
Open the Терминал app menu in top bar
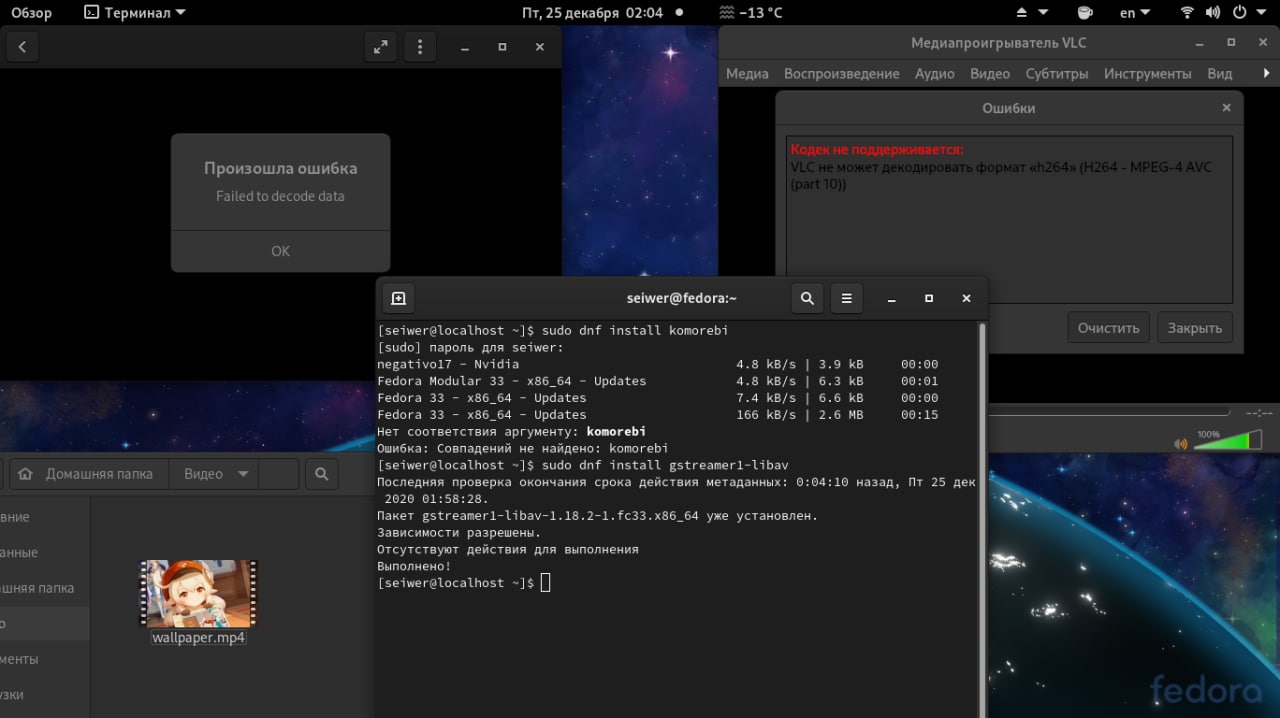click(135, 13)
